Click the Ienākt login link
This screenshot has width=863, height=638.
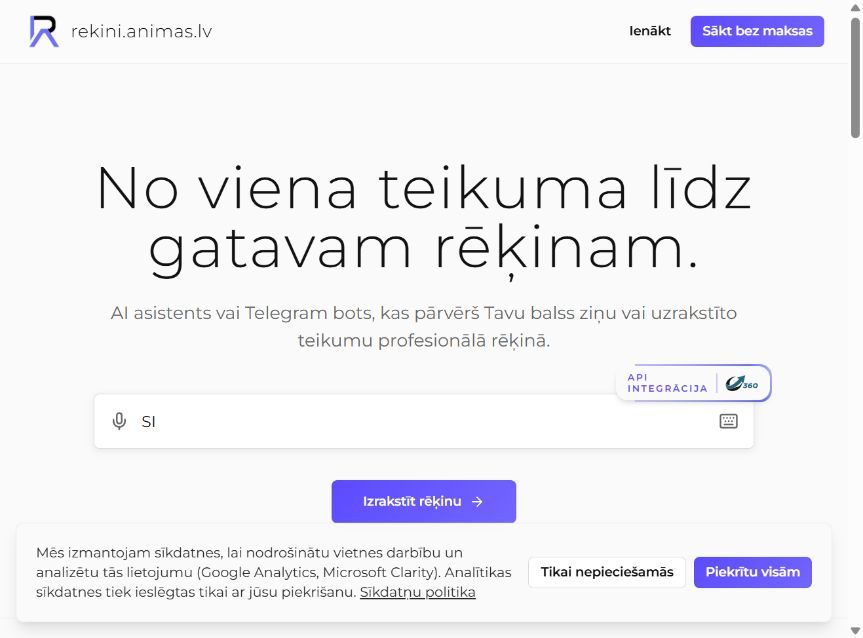[x=649, y=31]
